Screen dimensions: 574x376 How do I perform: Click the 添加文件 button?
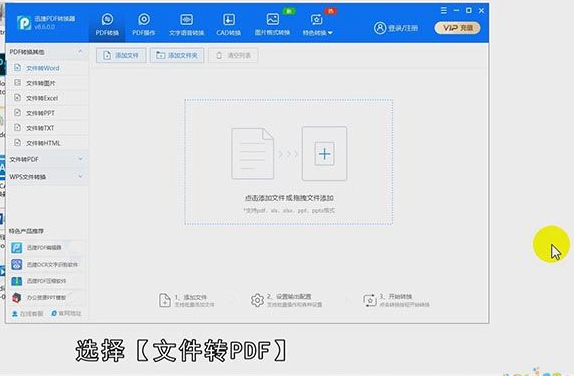click(x=121, y=55)
